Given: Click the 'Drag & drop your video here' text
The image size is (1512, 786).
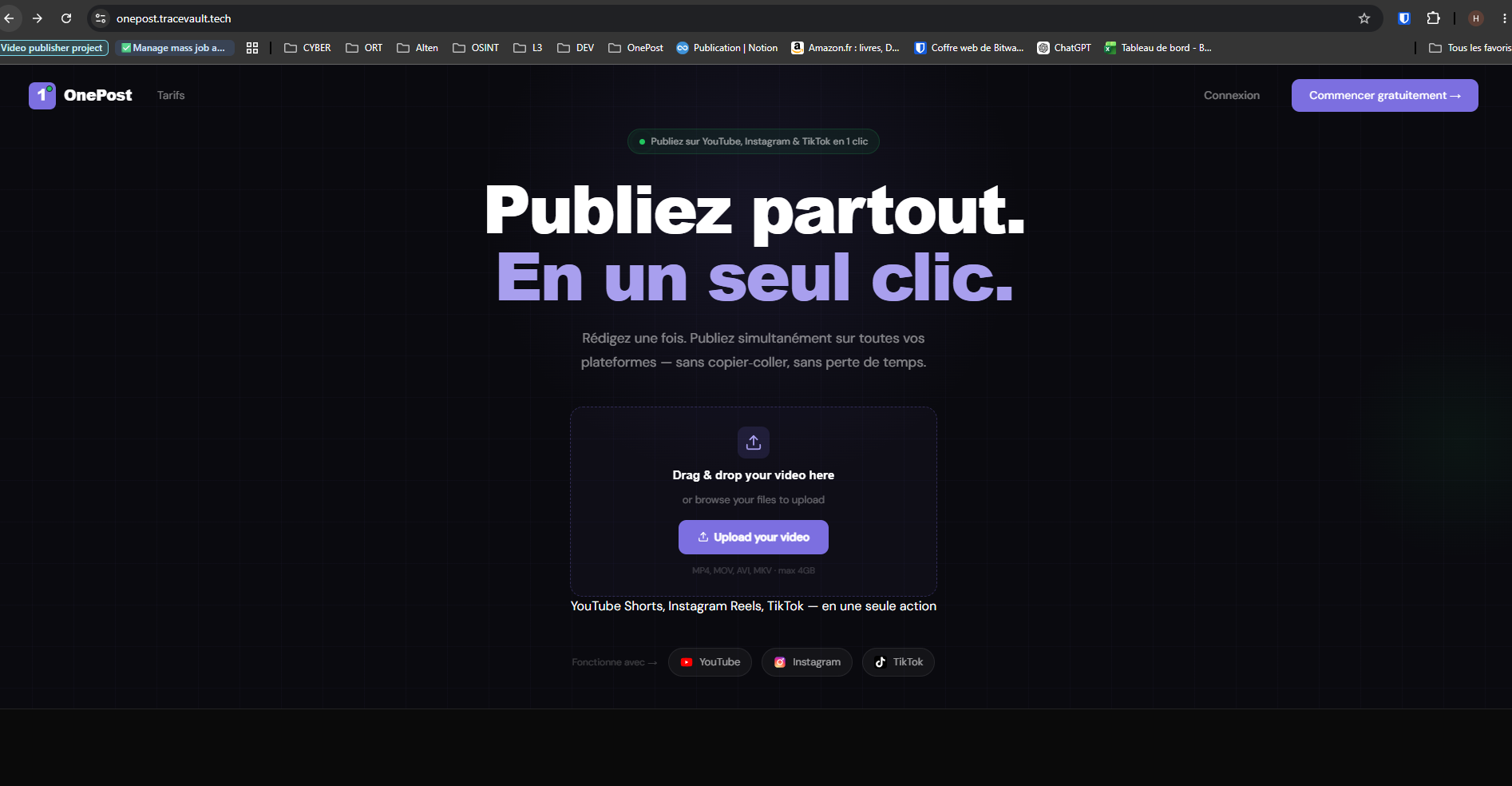Looking at the screenshot, I should tap(754, 475).
